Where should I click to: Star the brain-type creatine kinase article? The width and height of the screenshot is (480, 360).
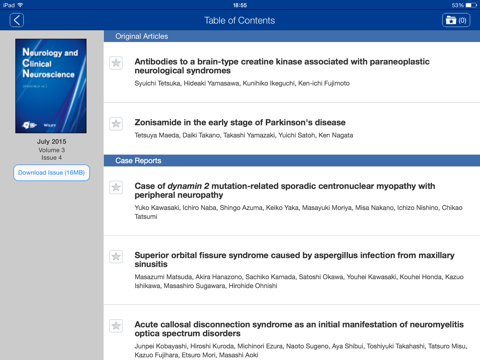pyautogui.click(x=116, y=63)
